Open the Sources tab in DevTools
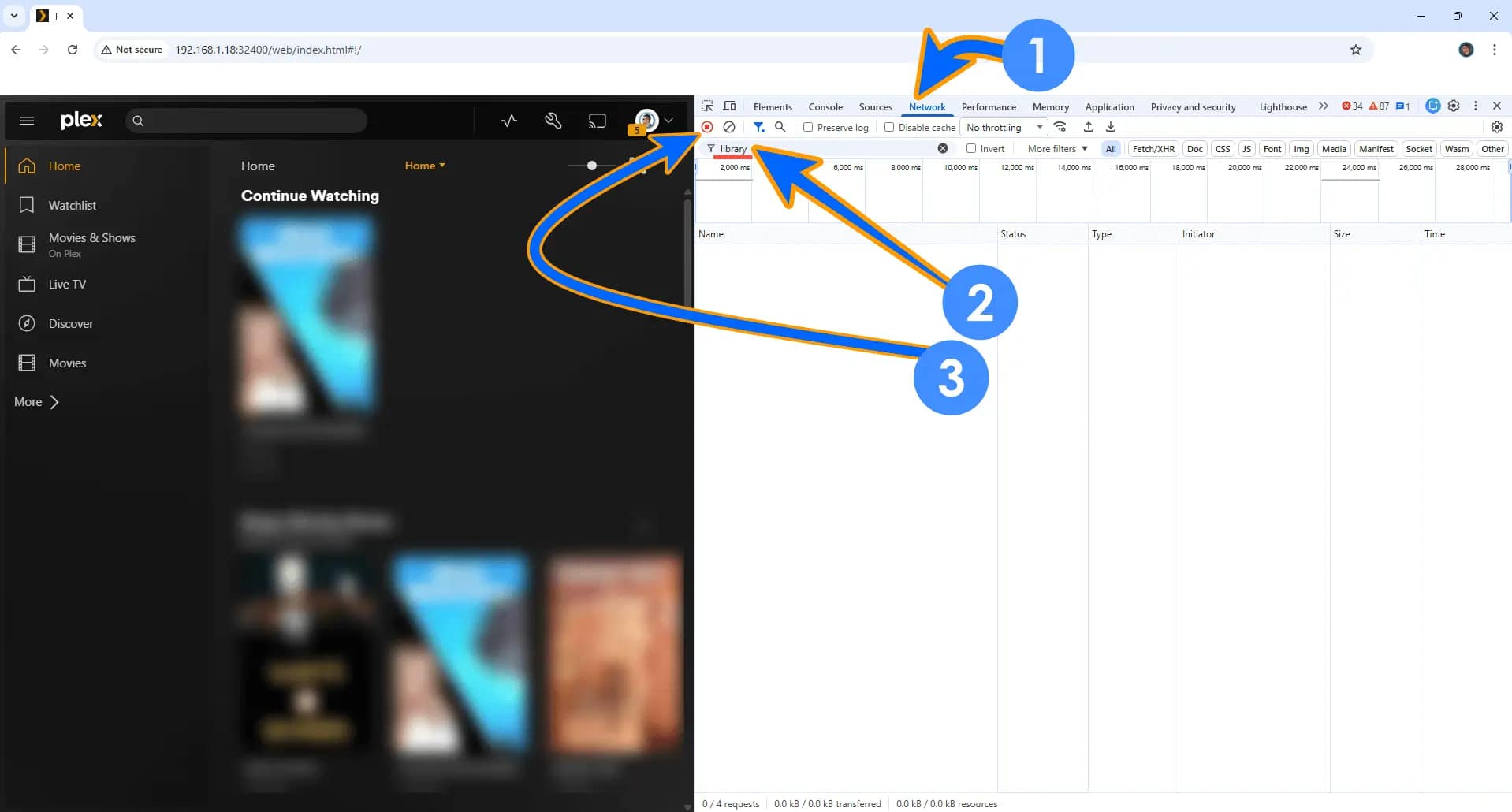1512x812 pixels. pos(875,107)
